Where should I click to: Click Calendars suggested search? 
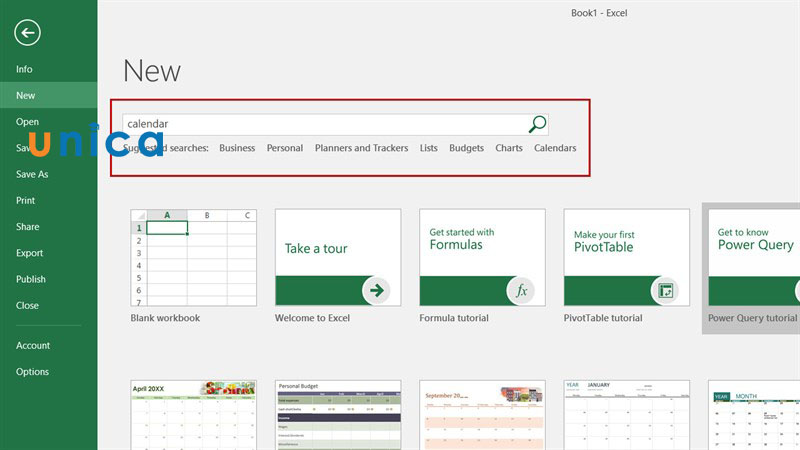point(555,148)
